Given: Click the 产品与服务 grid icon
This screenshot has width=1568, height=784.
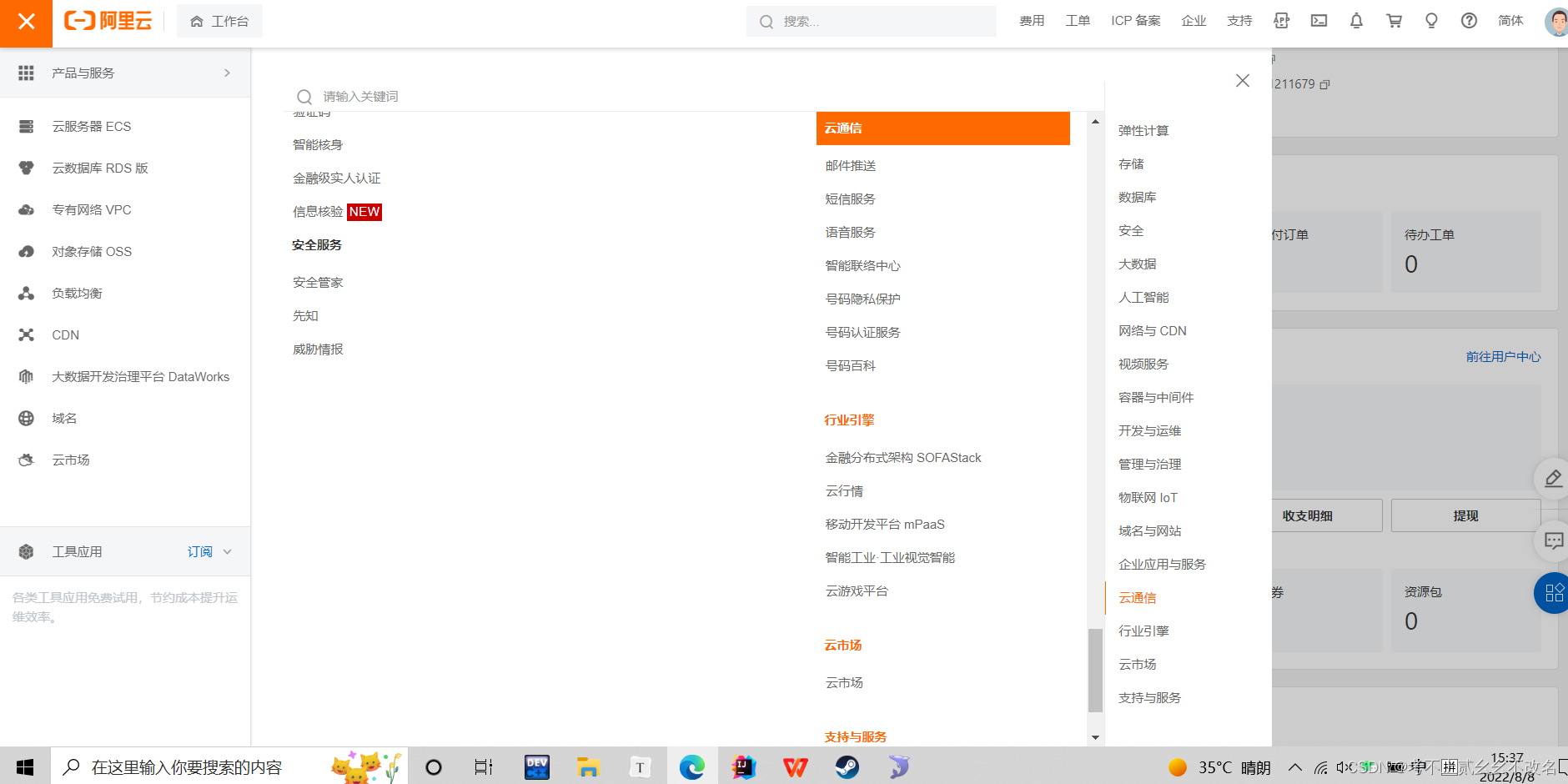Looking at the screenshot, I should (26, 73).
